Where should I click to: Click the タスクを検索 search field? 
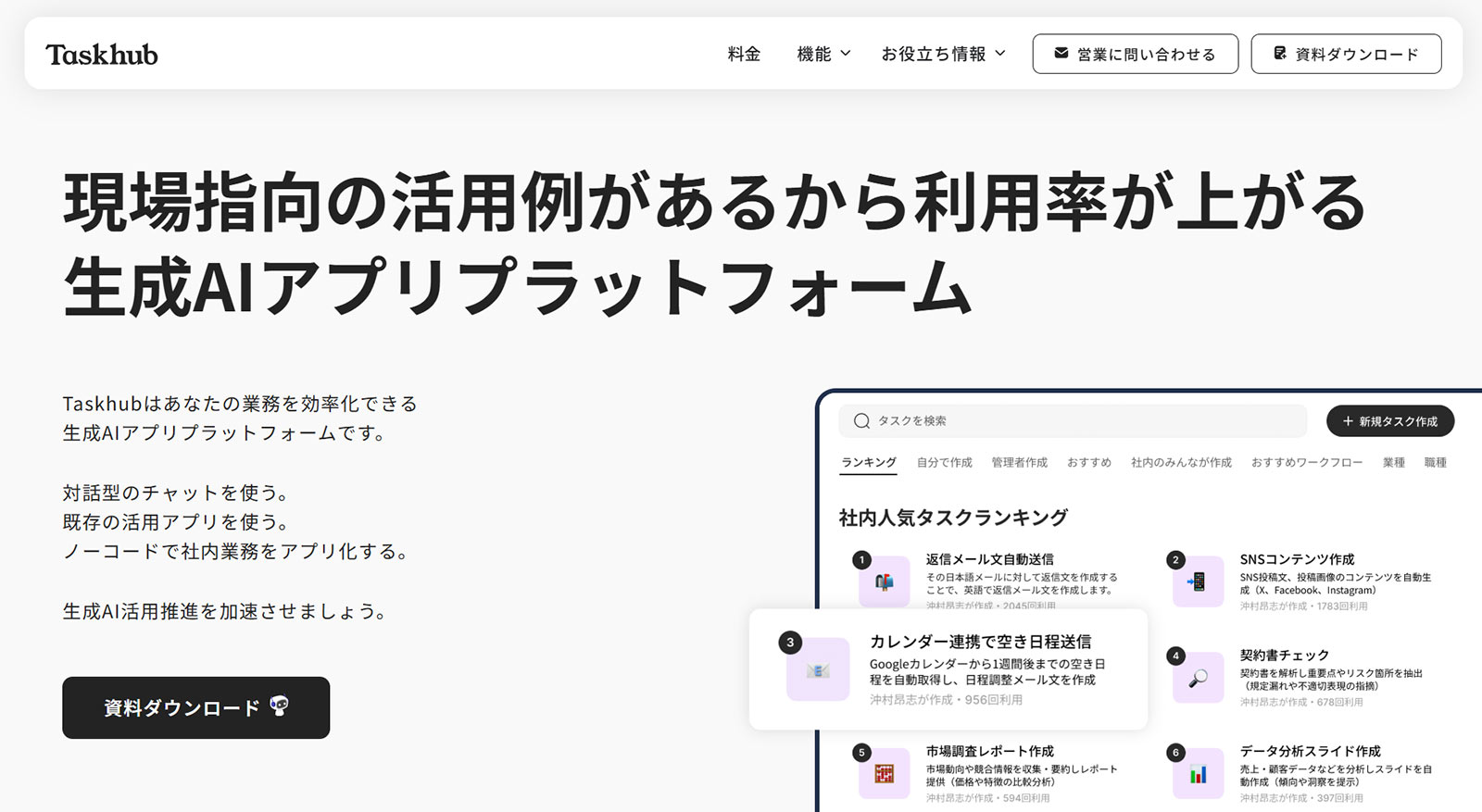[x=1073, y=420]
